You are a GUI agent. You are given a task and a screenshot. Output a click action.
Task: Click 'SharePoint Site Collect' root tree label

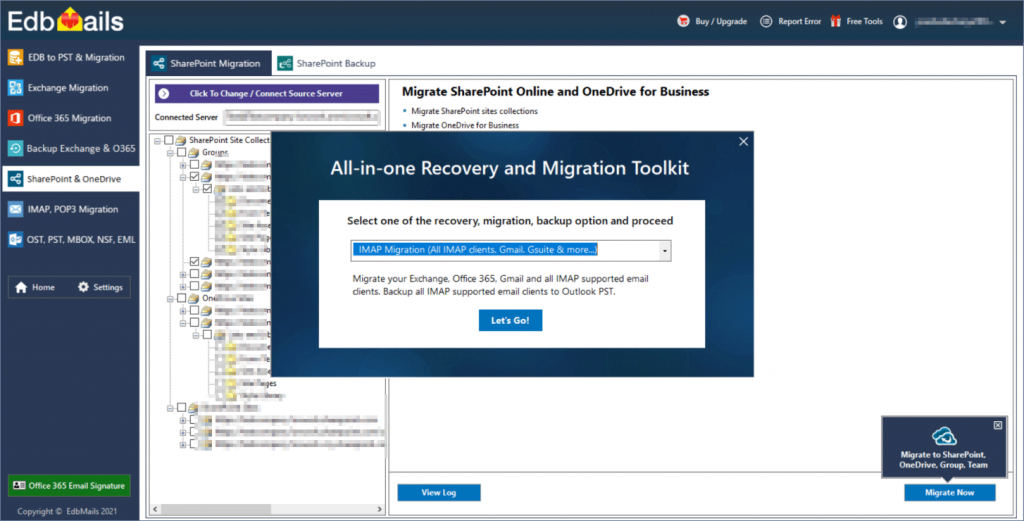229,140
